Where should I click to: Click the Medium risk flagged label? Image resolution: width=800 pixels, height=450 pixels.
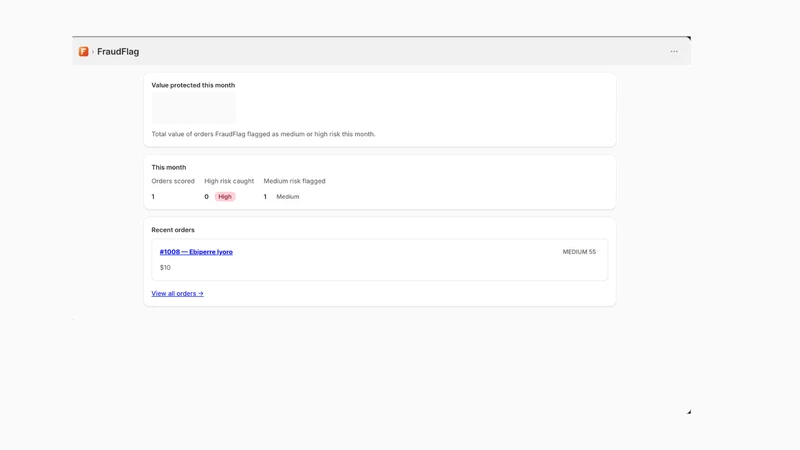(294, 181)
